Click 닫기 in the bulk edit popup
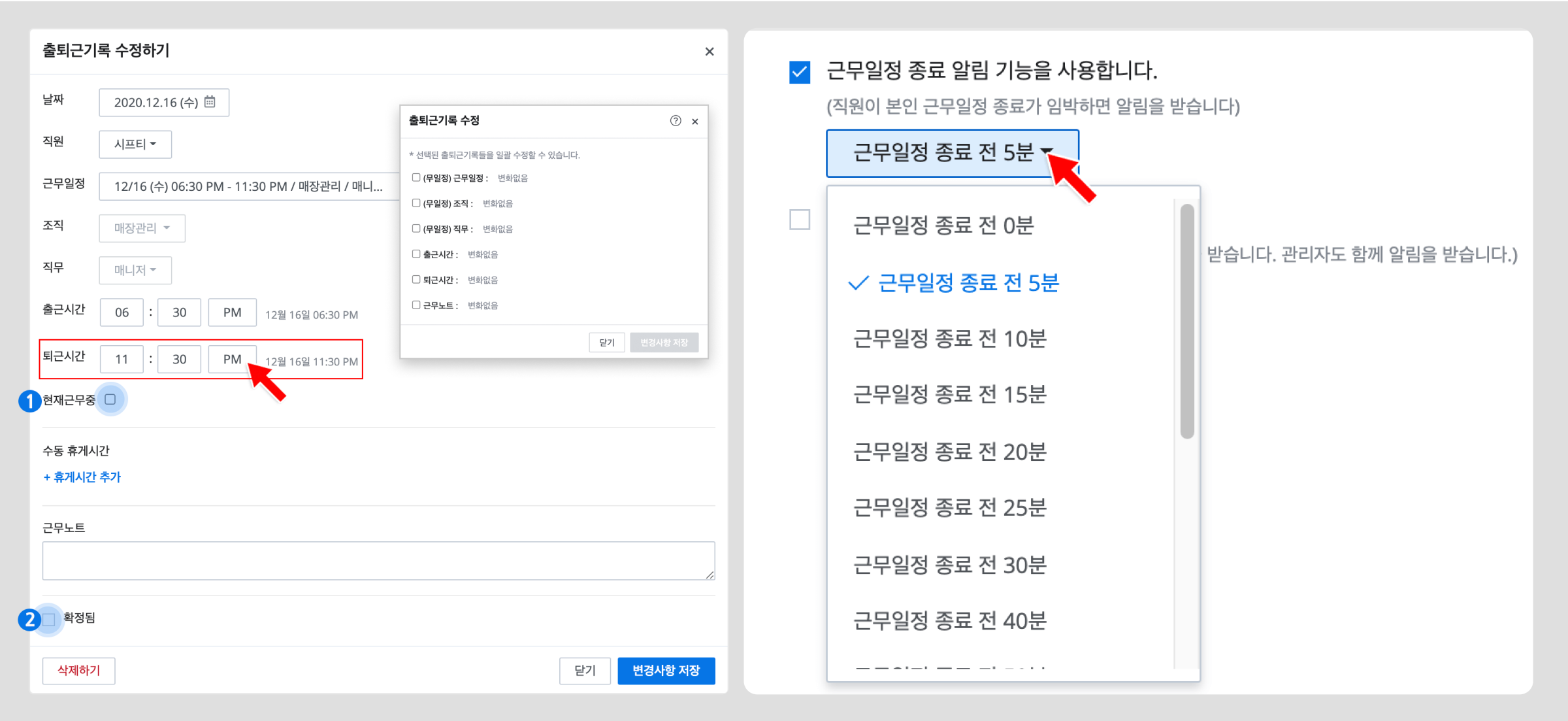 click(607, 343)
